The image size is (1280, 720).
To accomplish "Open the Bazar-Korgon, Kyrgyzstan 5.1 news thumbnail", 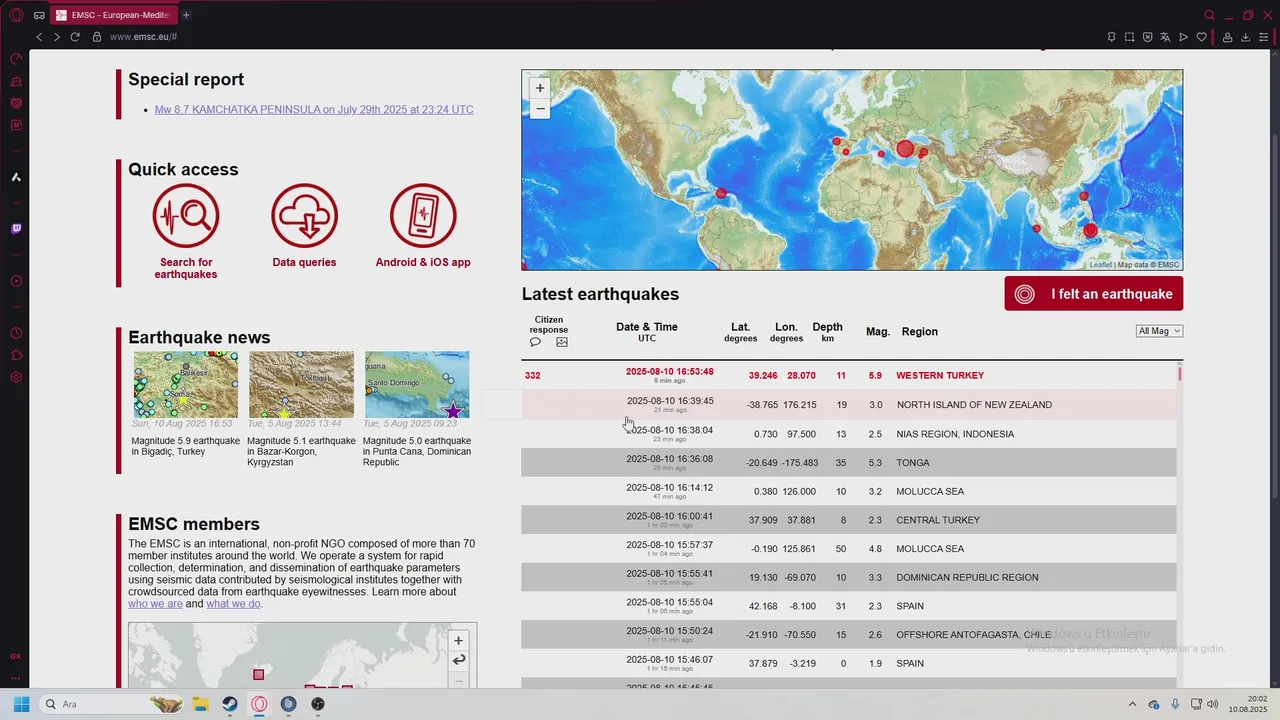I will click(x=301, y=384).
